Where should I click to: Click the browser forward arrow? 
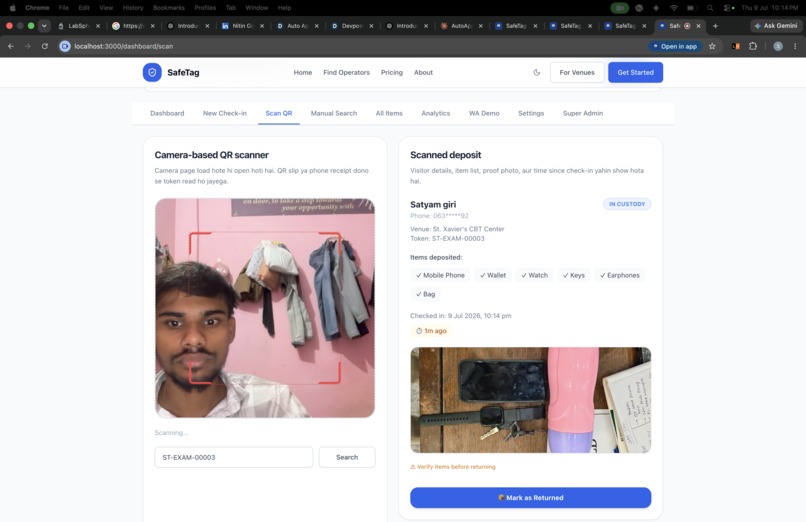[28, 46]
